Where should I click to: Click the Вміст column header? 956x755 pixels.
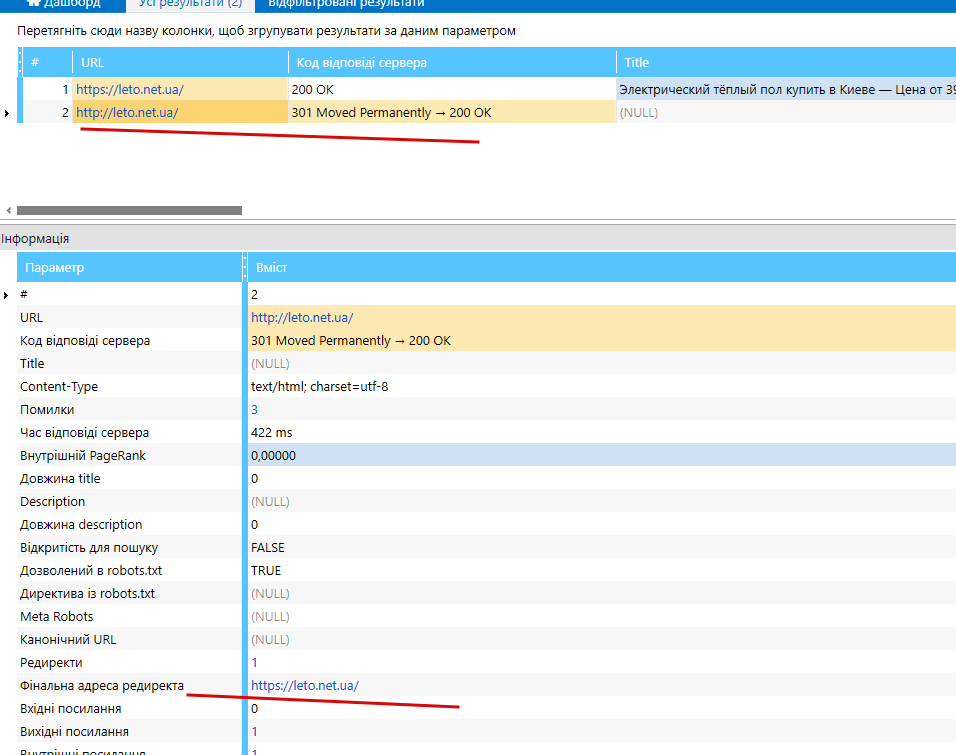point(602,268)
